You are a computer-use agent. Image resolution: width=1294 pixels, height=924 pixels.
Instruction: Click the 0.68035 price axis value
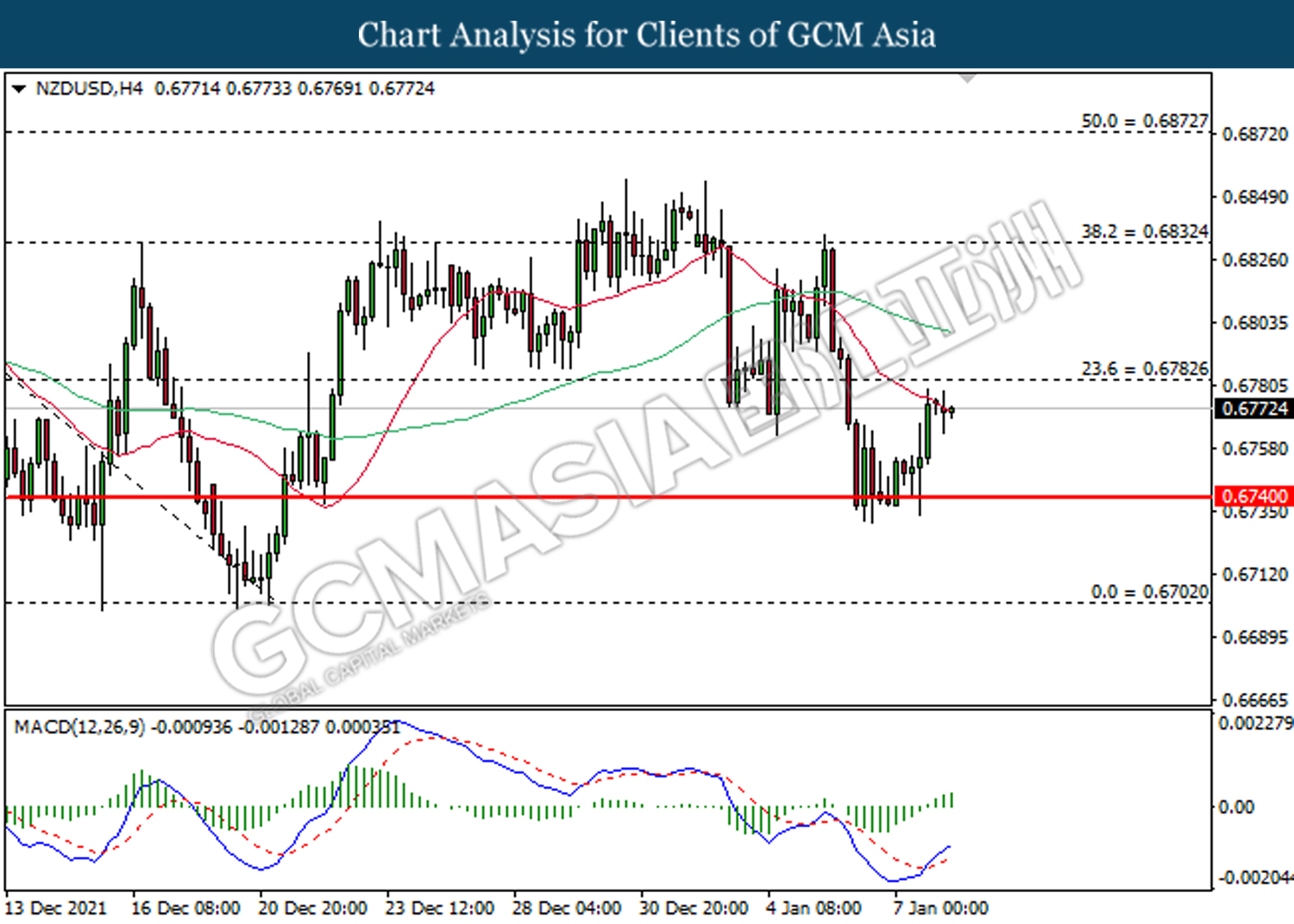(x=1255, y=324)
